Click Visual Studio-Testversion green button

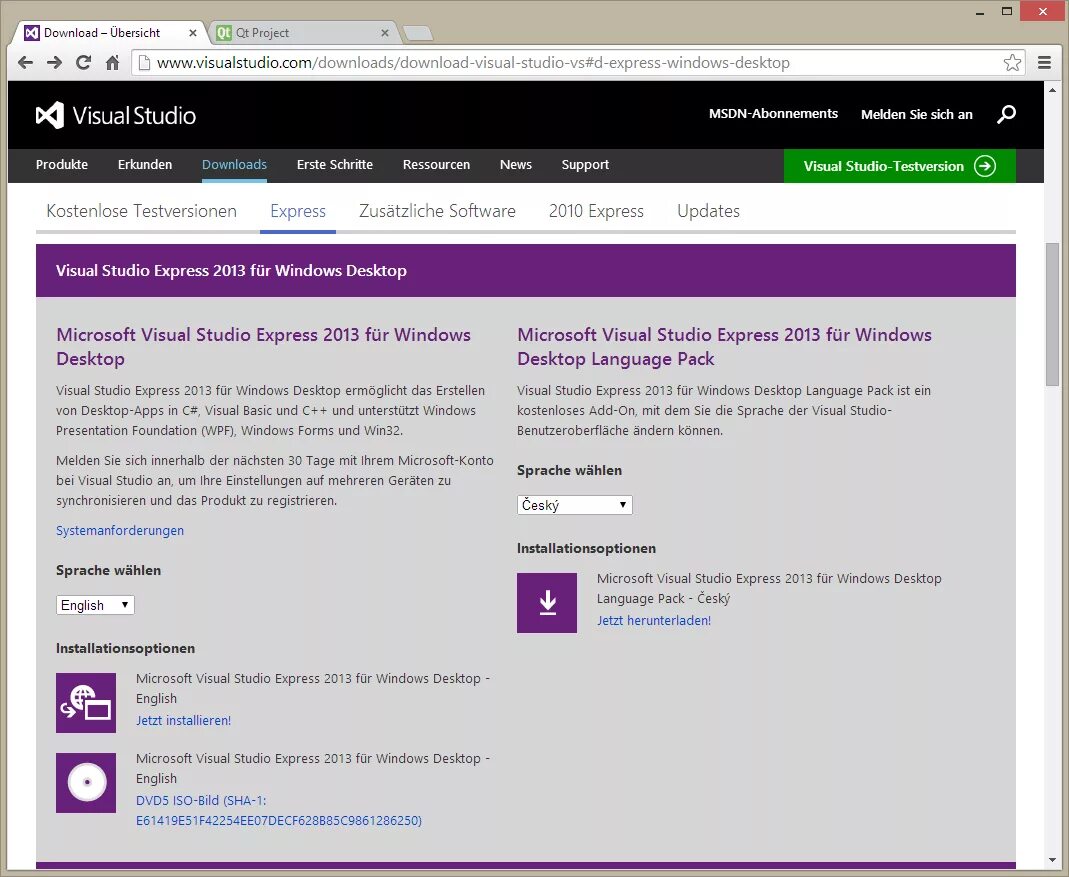tap(899, 166)
